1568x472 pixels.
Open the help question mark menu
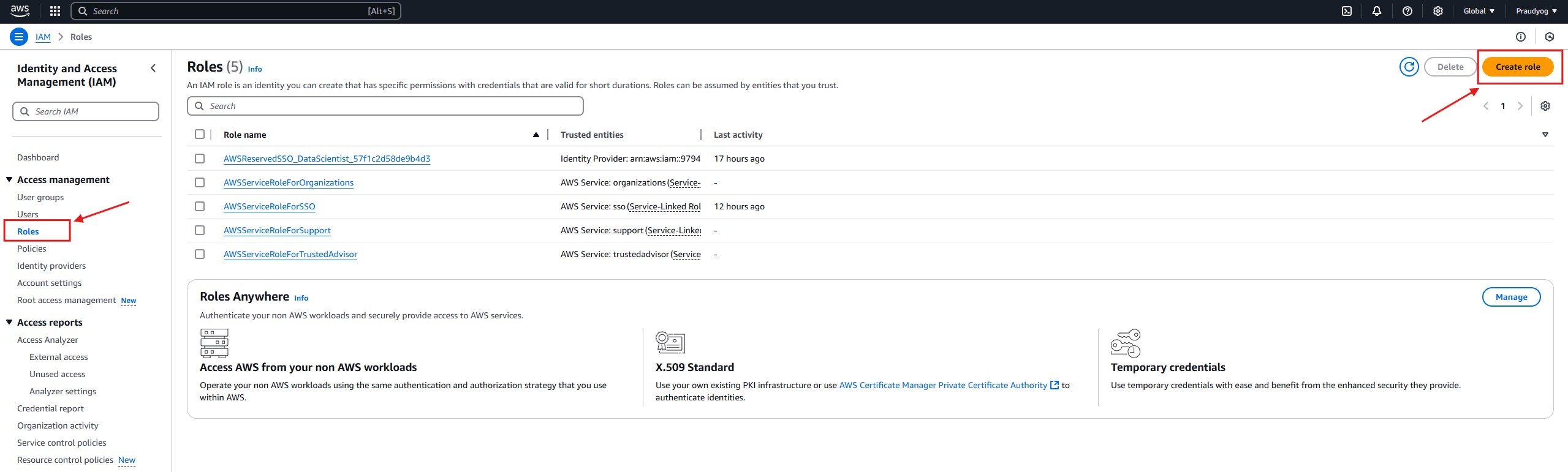[x=1407, y=11]
